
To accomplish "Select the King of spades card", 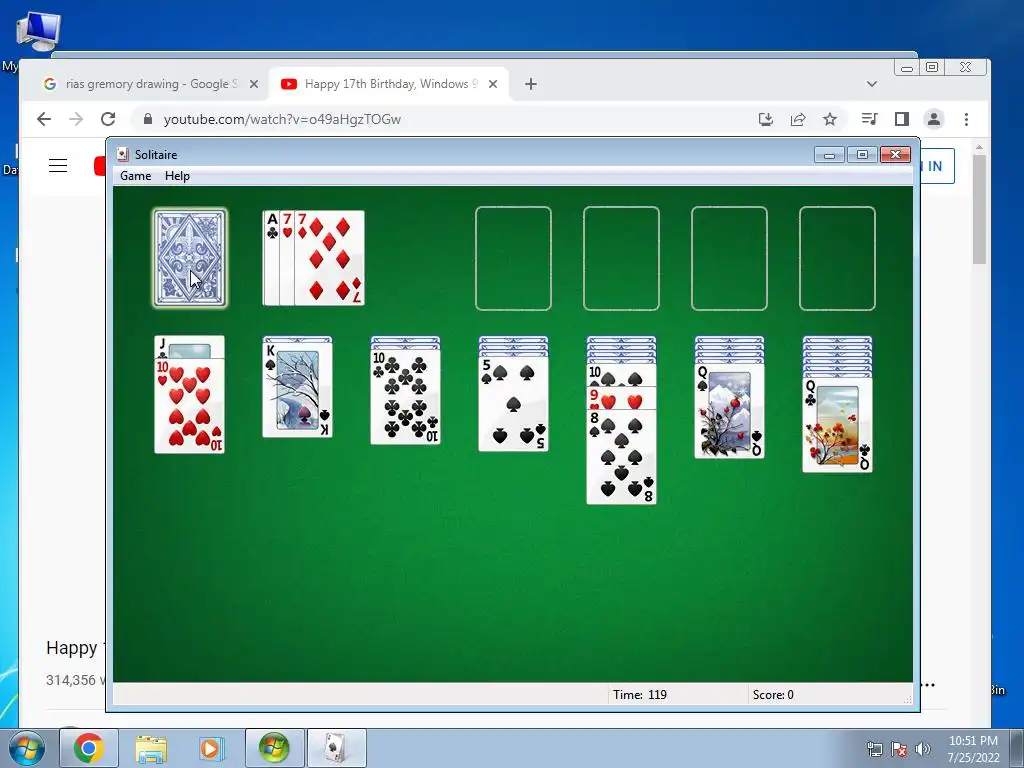I will click(x=297, y=390).
